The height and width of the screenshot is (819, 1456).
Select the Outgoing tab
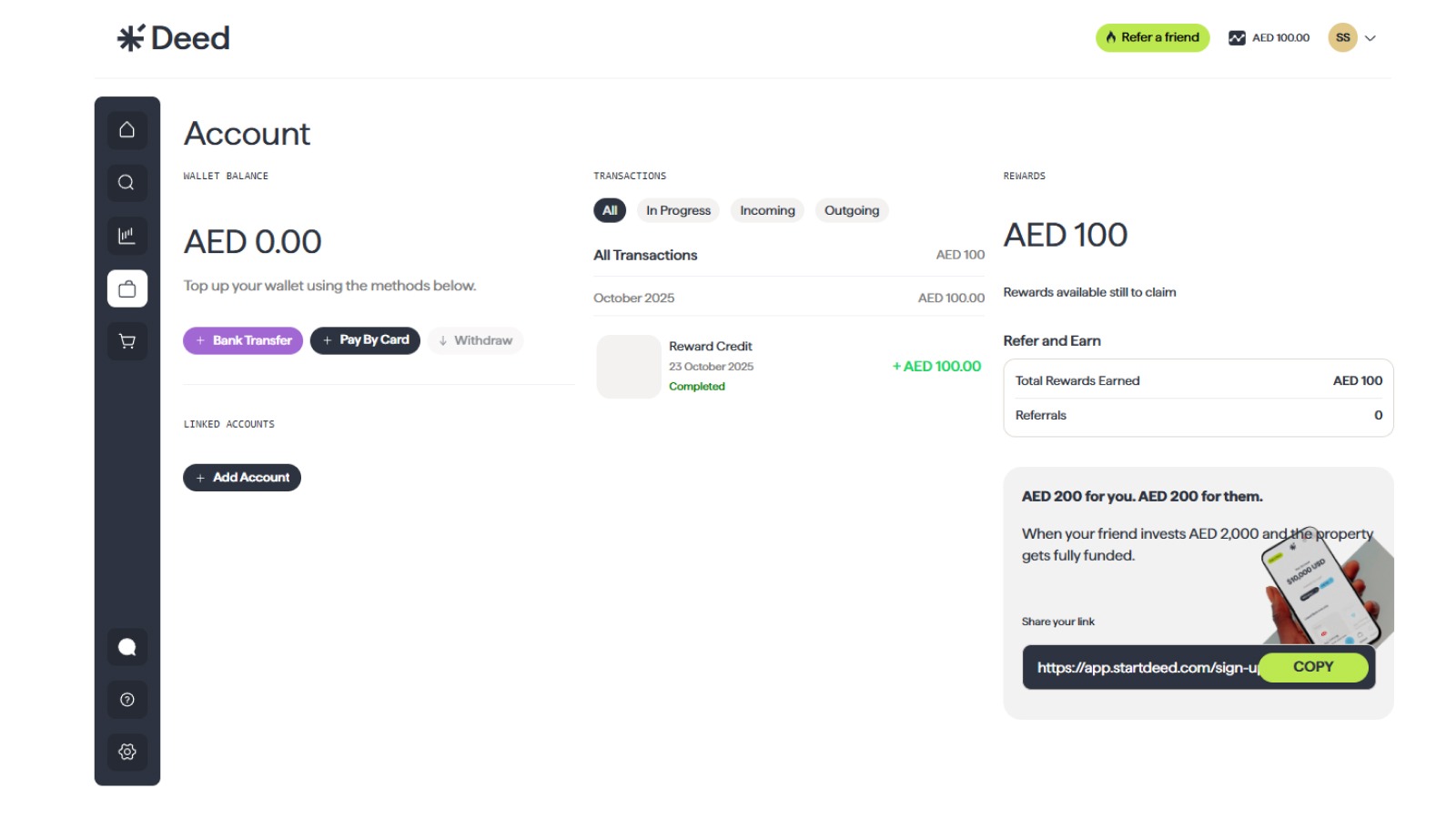point(852,210)
